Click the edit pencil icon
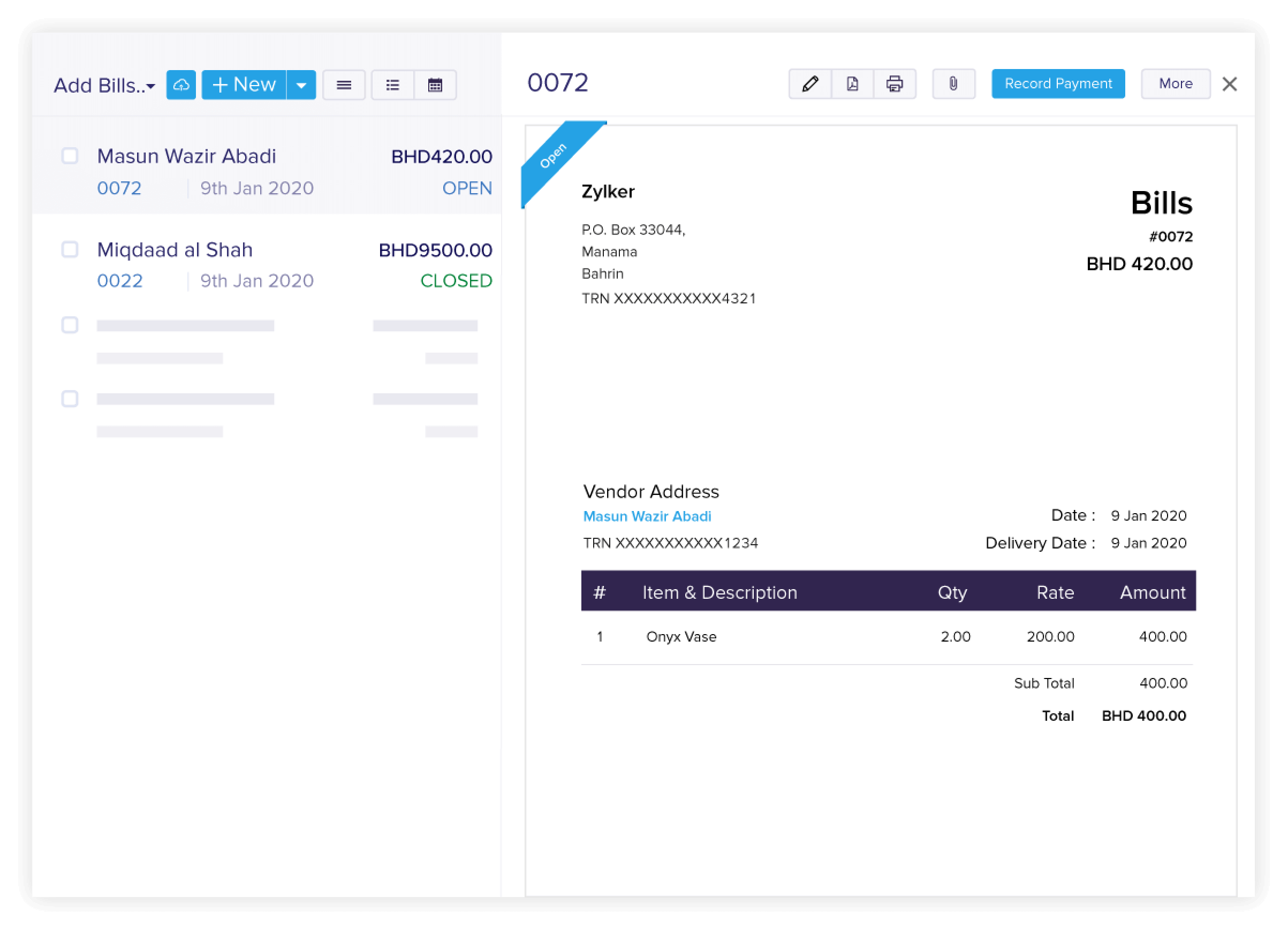 coord(810,83)
